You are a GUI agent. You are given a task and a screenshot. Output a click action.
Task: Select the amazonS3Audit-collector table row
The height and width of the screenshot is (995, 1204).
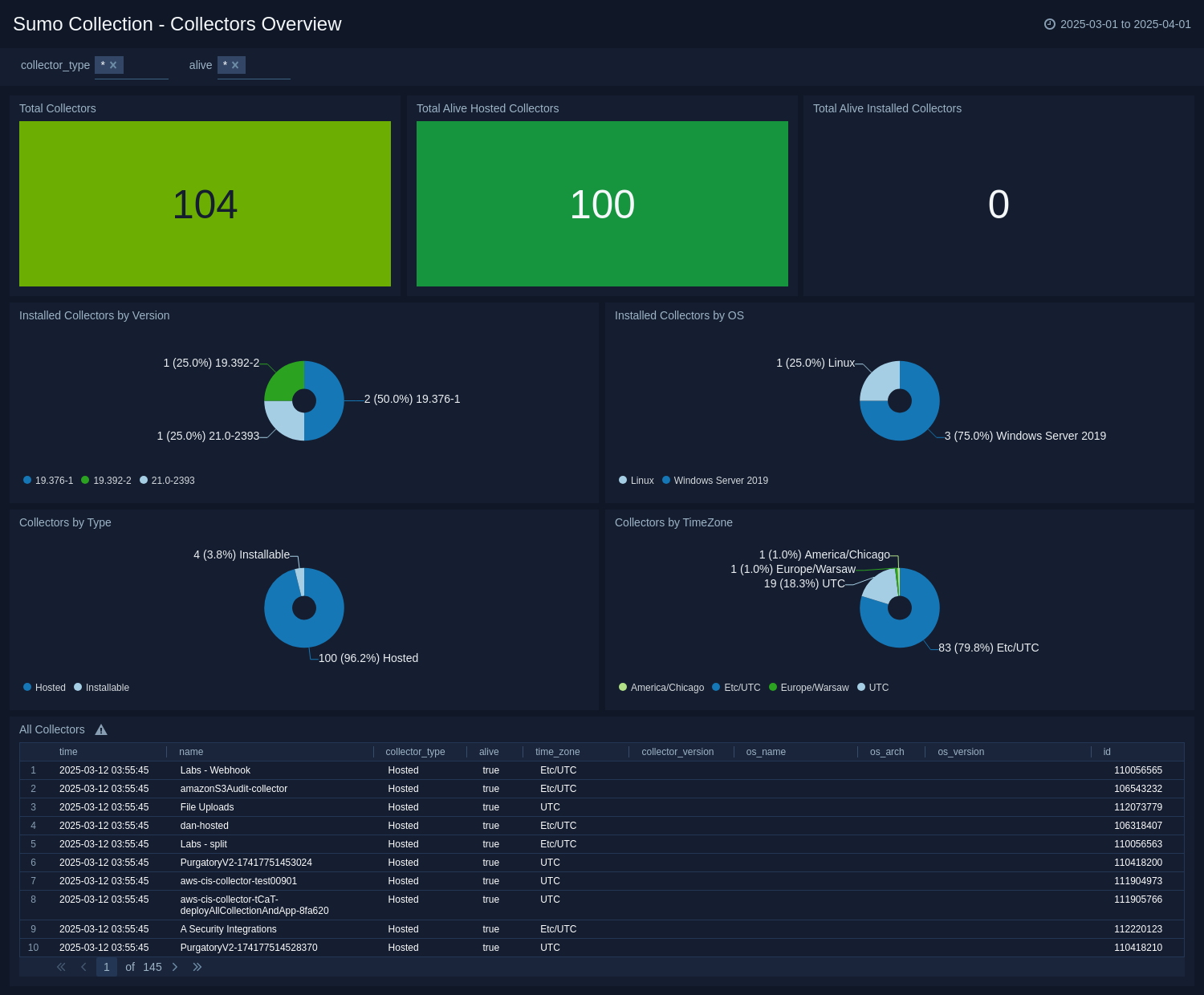(234, 789)
